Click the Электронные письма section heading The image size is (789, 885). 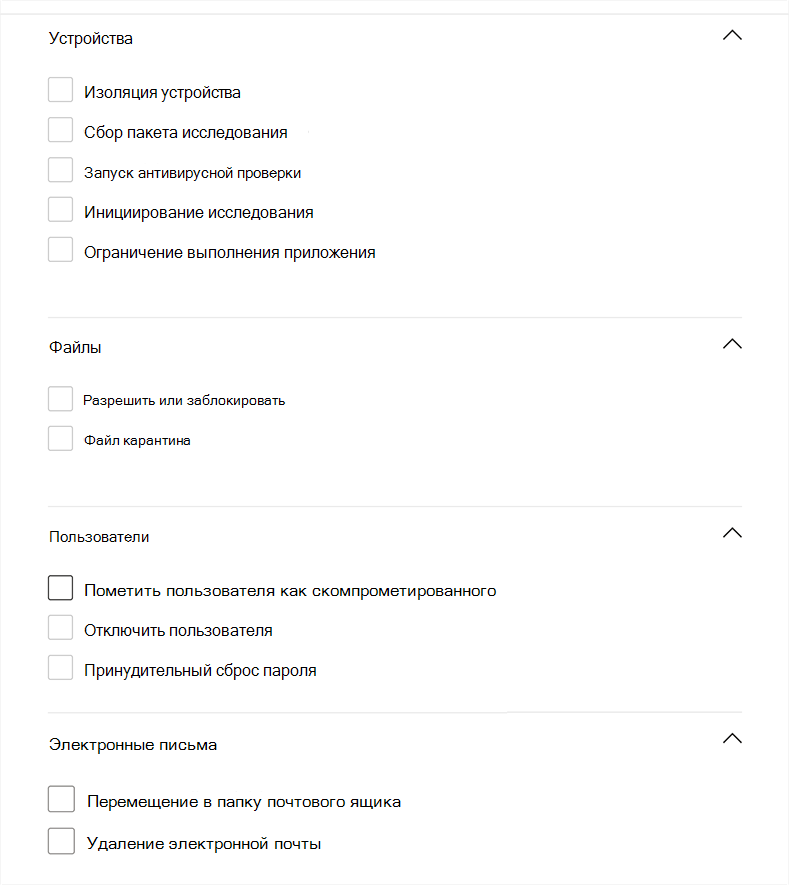(x=133, y=744)
